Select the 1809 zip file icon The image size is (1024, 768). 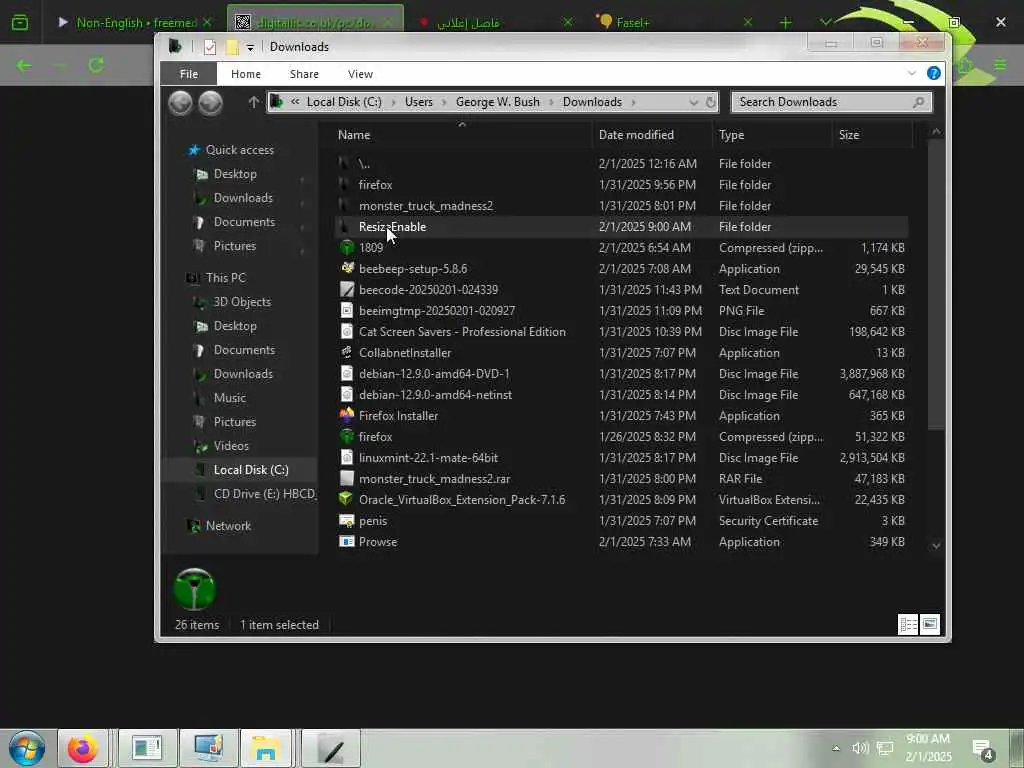[347, 248]
